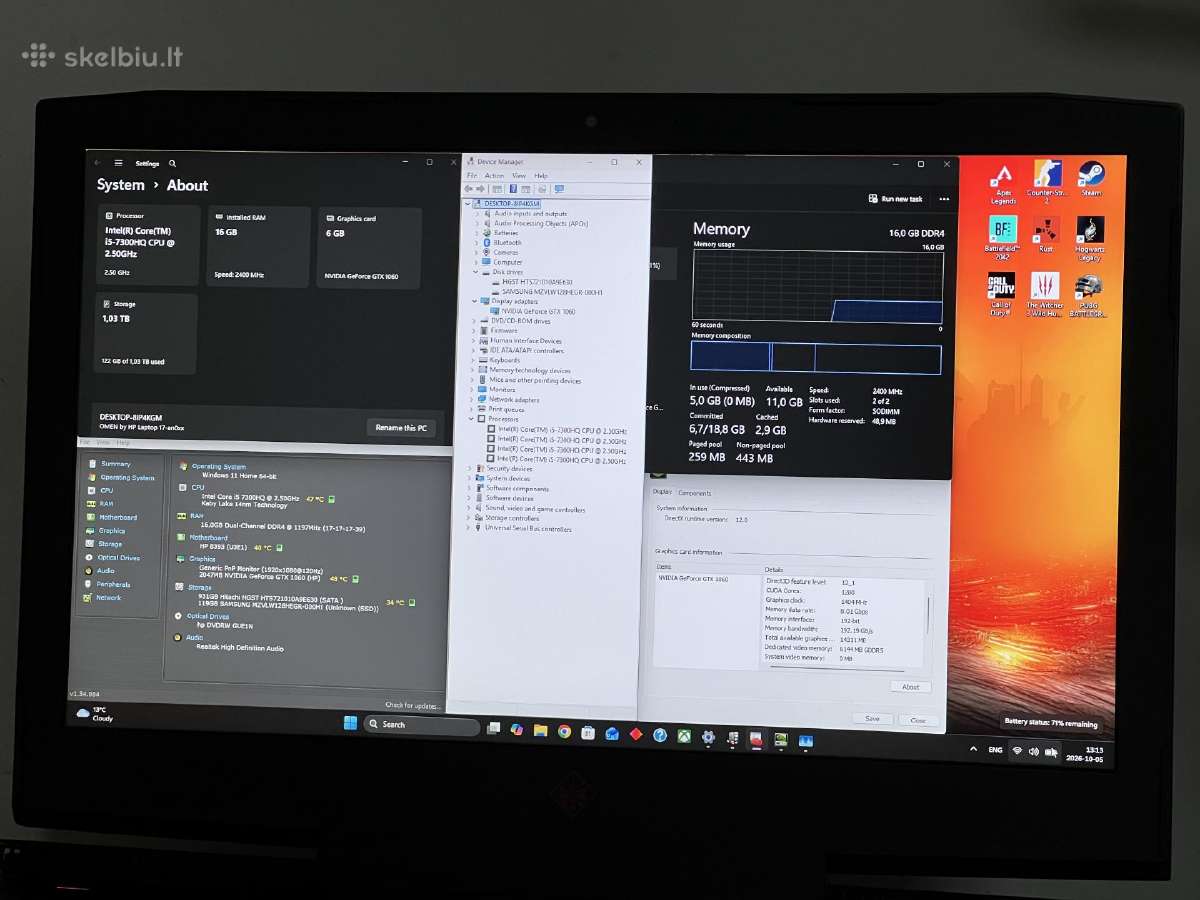Open Action menu in Device Manager
This screenshot has height=900, width=1200.
[494, 176]
